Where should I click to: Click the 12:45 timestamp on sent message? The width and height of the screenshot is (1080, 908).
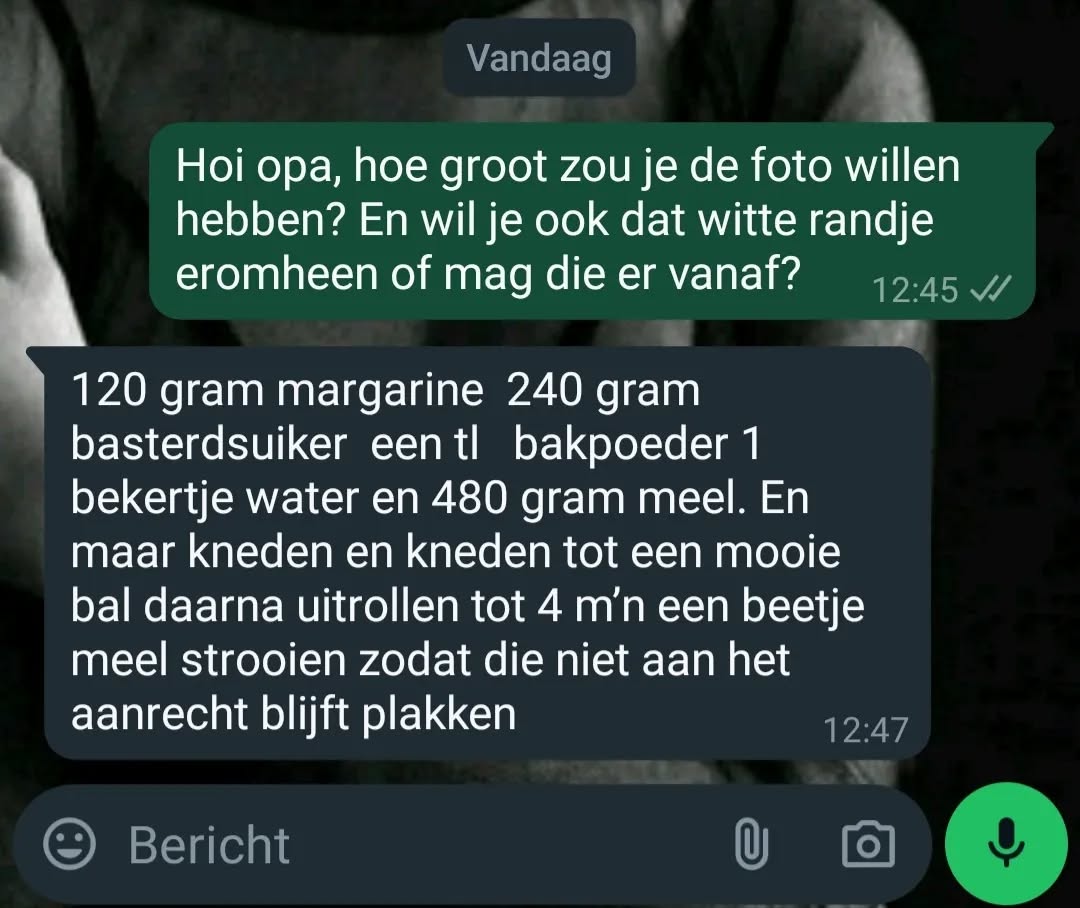coord(915,289)
